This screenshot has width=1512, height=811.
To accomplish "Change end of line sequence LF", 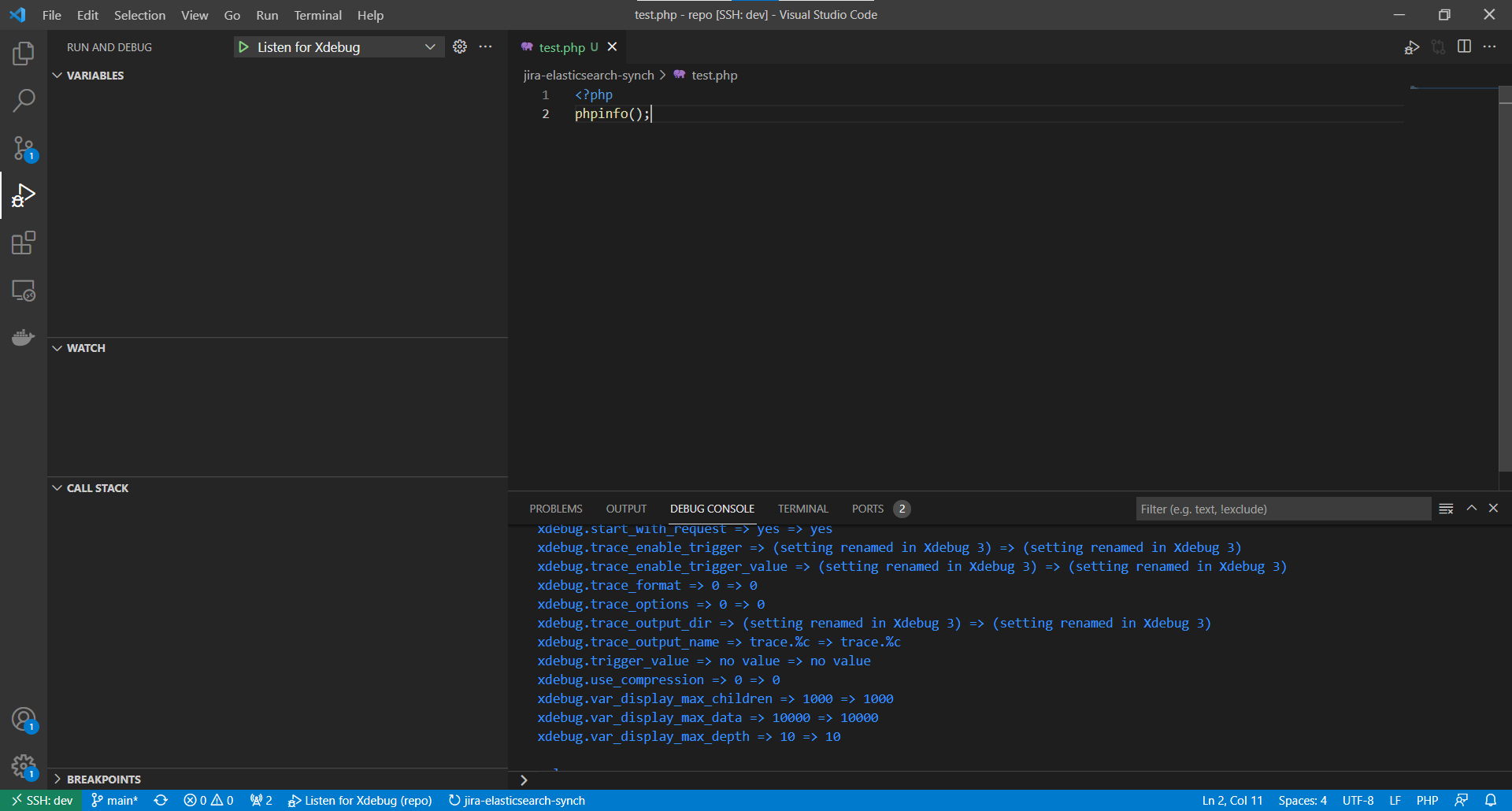I will coord(1395,801).
